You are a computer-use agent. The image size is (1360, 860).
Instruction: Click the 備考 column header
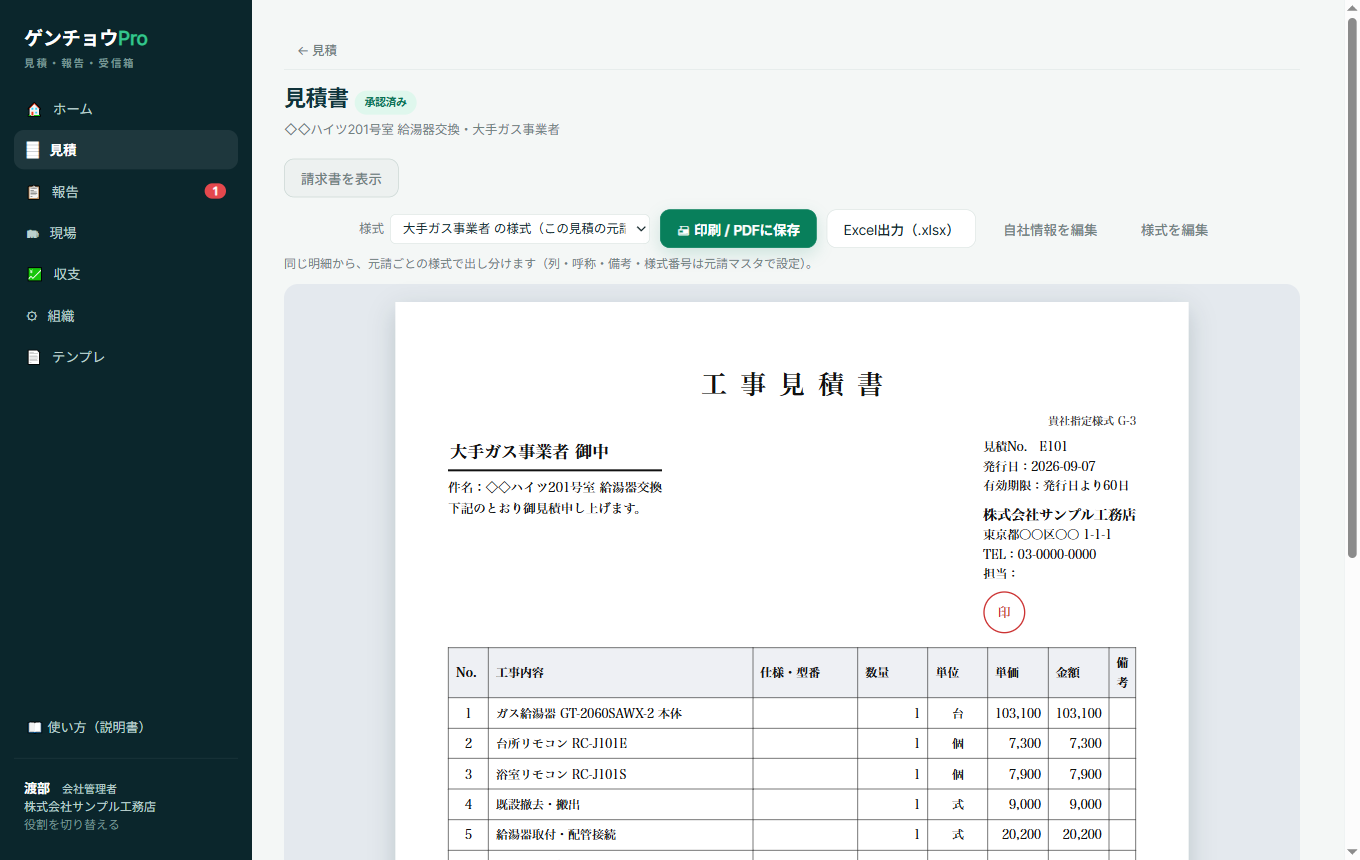(x=1122, y=672)
